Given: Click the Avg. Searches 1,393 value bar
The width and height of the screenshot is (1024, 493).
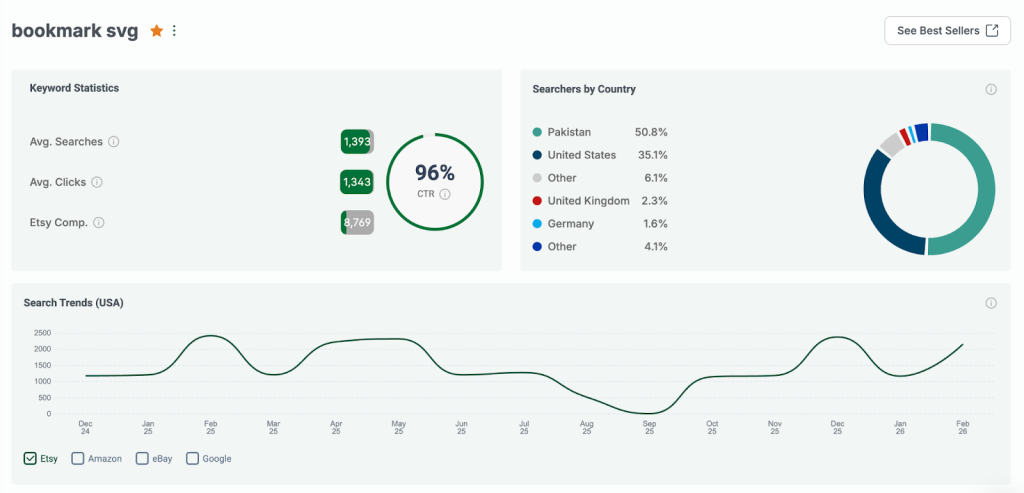Looking at the screenshot, I should pos(356,142).
